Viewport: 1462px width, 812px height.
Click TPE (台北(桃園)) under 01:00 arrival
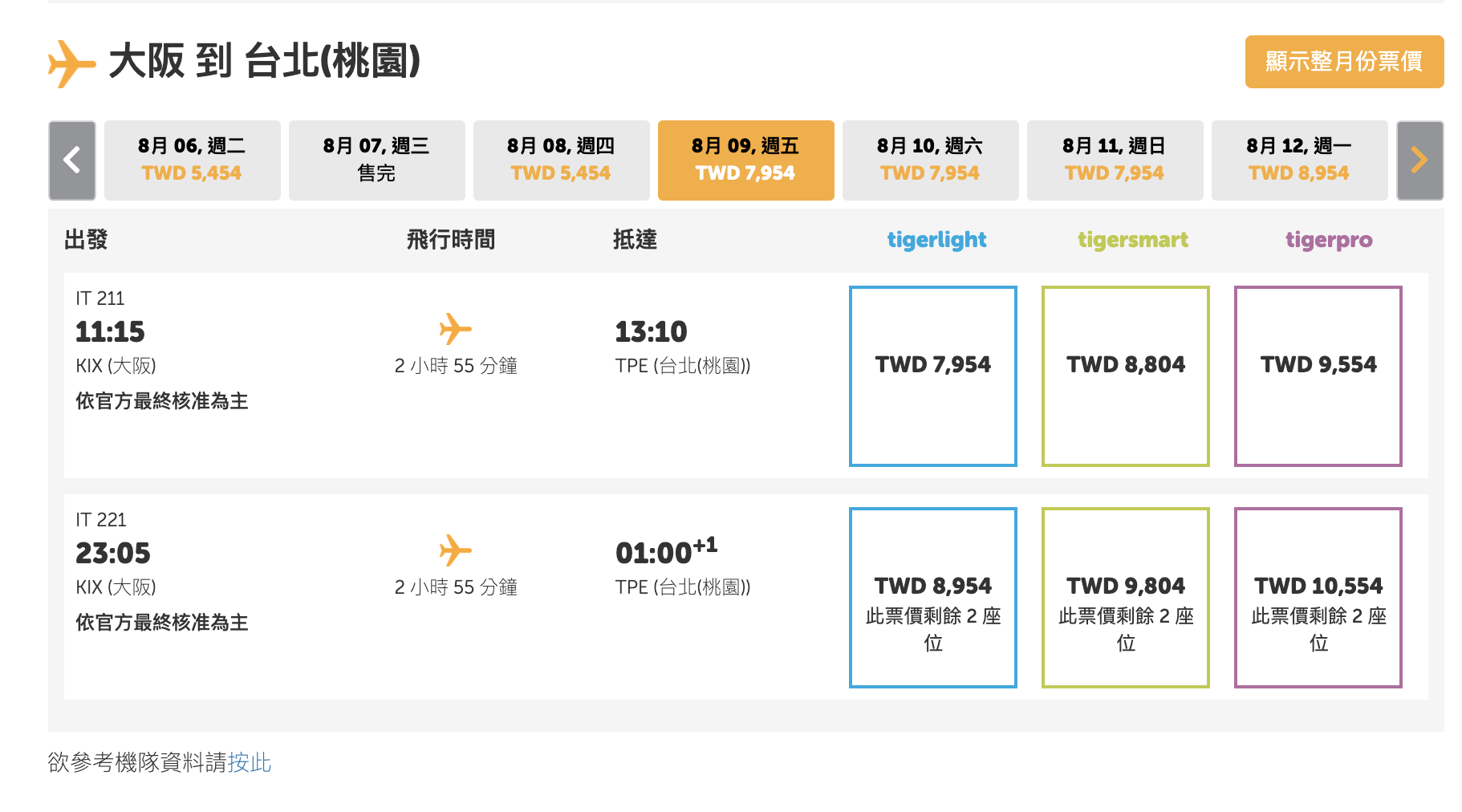click(x=683, y=587)
